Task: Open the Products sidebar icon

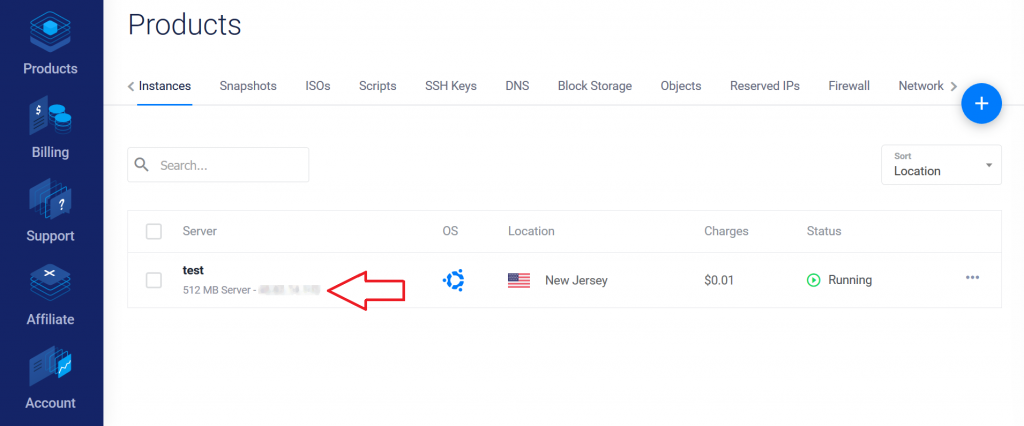Action: (50, 30)
